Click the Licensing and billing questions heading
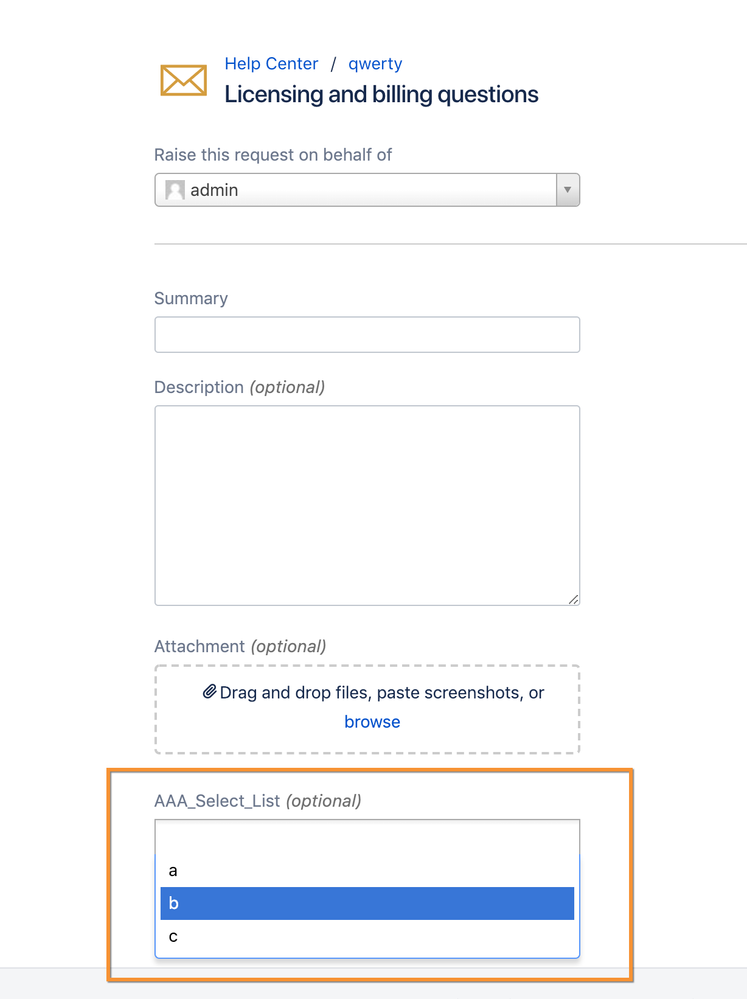The image size is (747, 999). pyautogui.click(x=382, y=94)
